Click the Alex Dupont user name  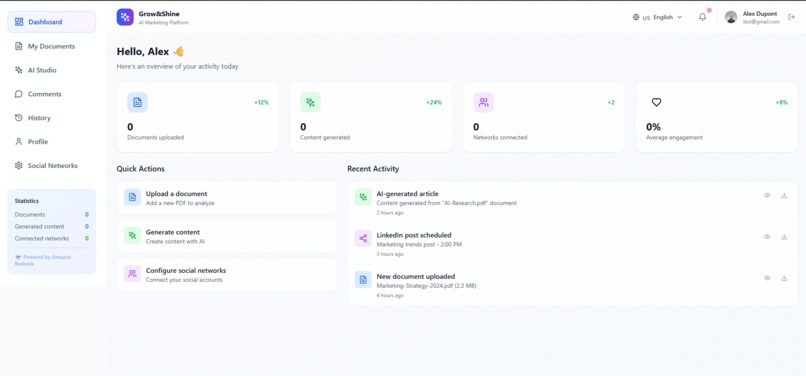tap(760, 14)
